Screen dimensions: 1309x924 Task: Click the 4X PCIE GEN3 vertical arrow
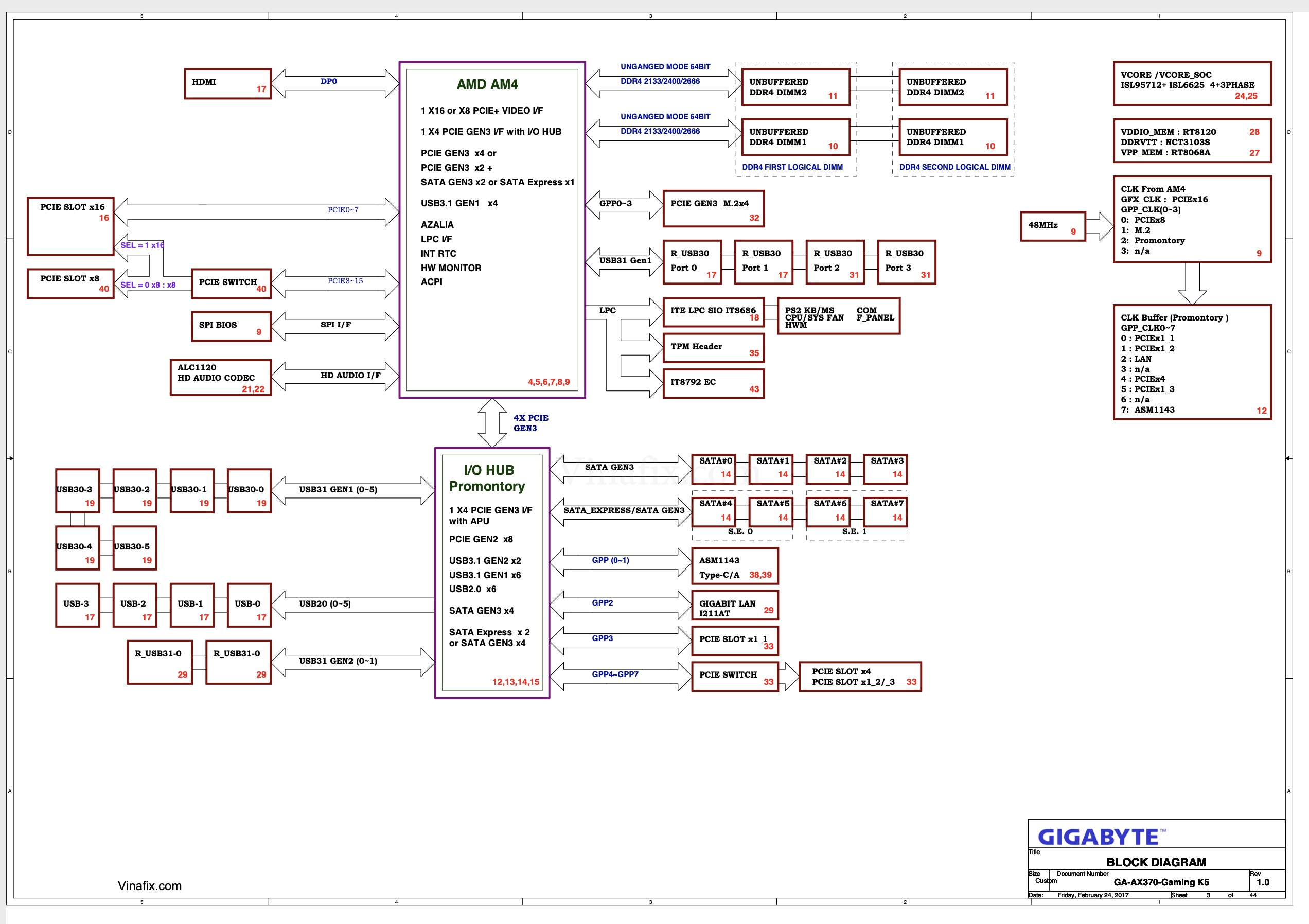coord(491,422)
